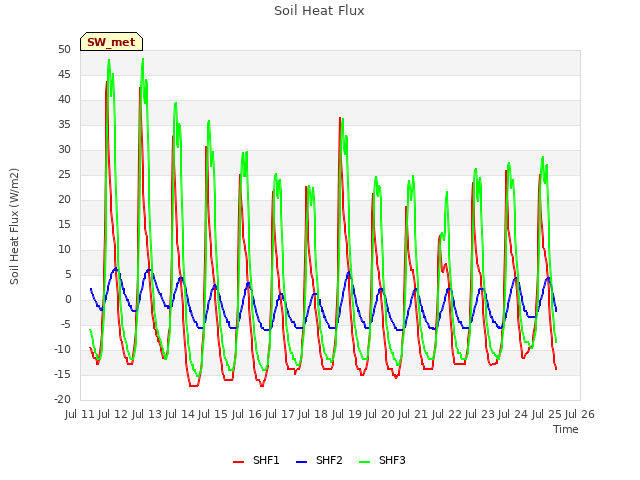Click the Jul 12 x-axis tick label
640x480 pixels.
[113, 414]
